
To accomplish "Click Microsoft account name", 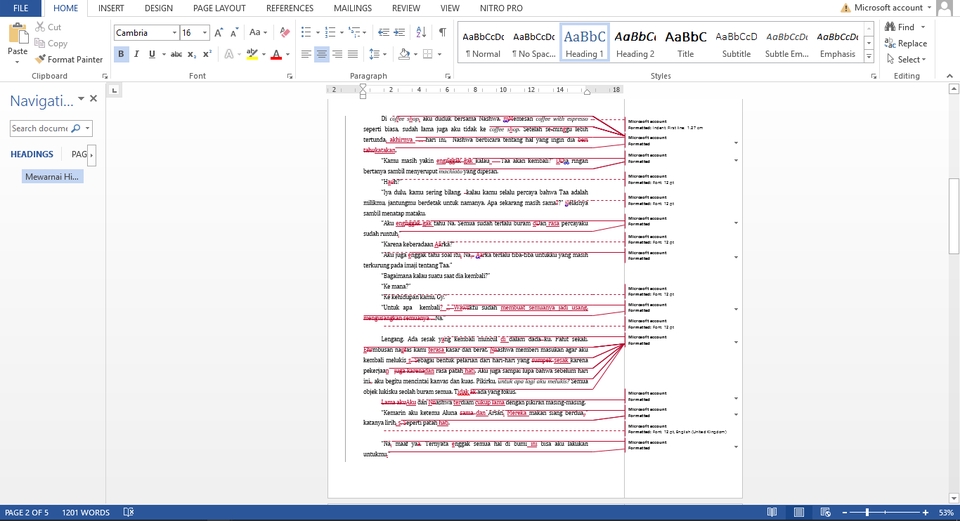I will (888, 8).
